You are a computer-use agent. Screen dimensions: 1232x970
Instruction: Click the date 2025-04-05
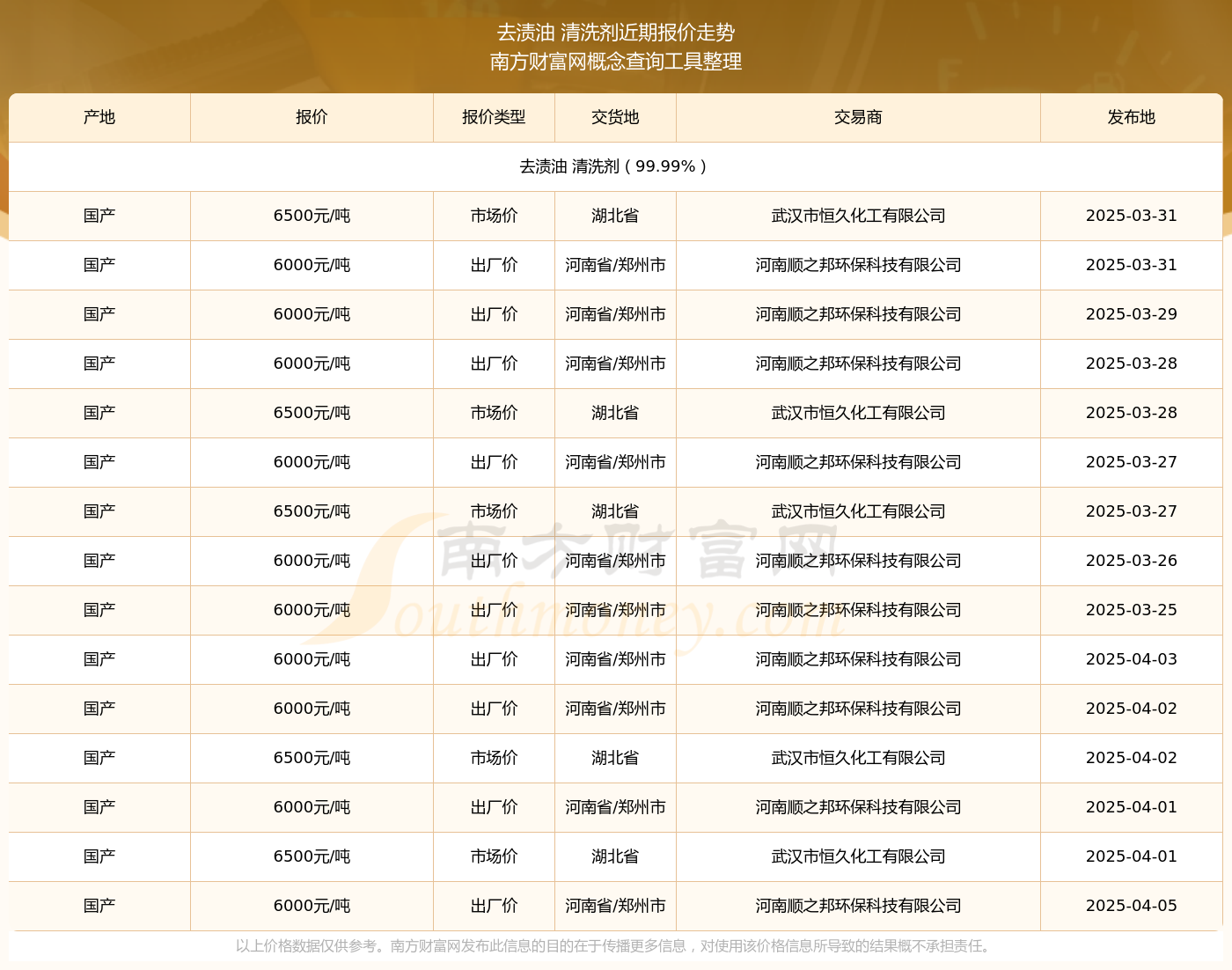(1132, 906)
